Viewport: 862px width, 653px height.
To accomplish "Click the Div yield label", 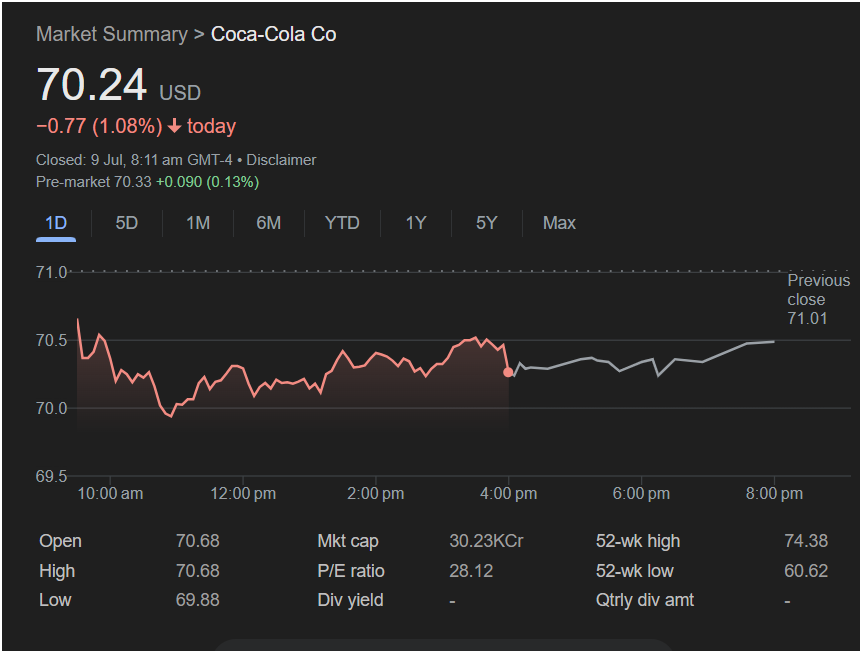I will [350, 600].
